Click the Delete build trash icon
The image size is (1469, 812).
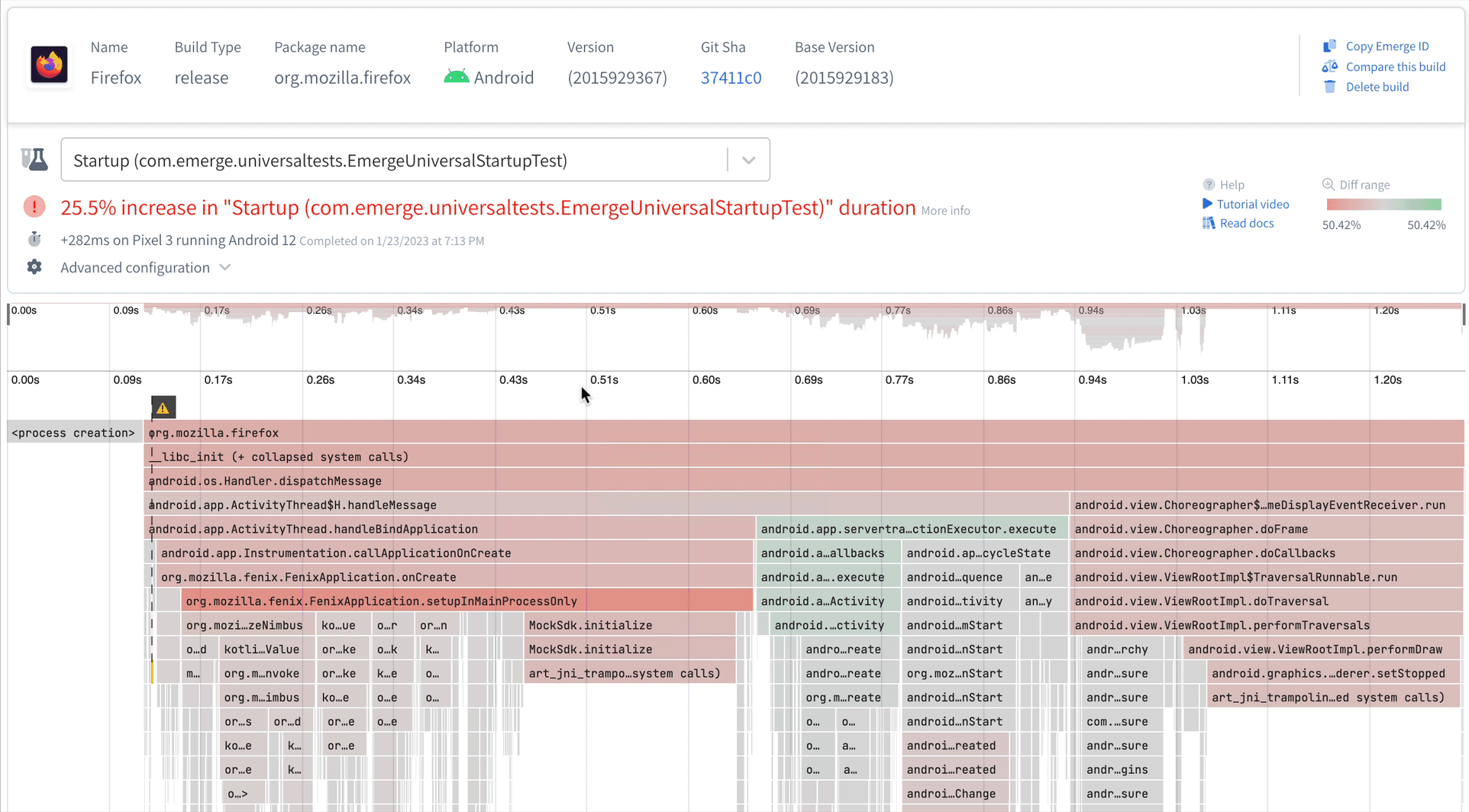click(x=1330, y=86)
